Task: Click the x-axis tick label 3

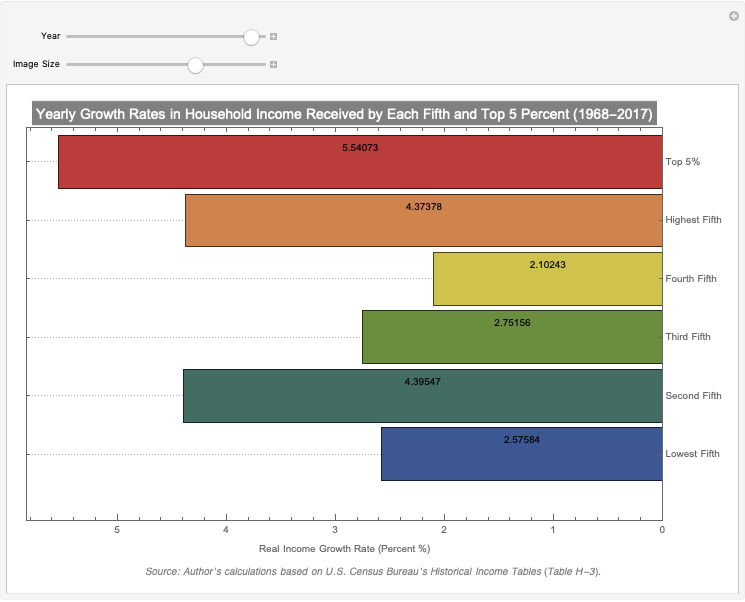Action: [335, 530]
